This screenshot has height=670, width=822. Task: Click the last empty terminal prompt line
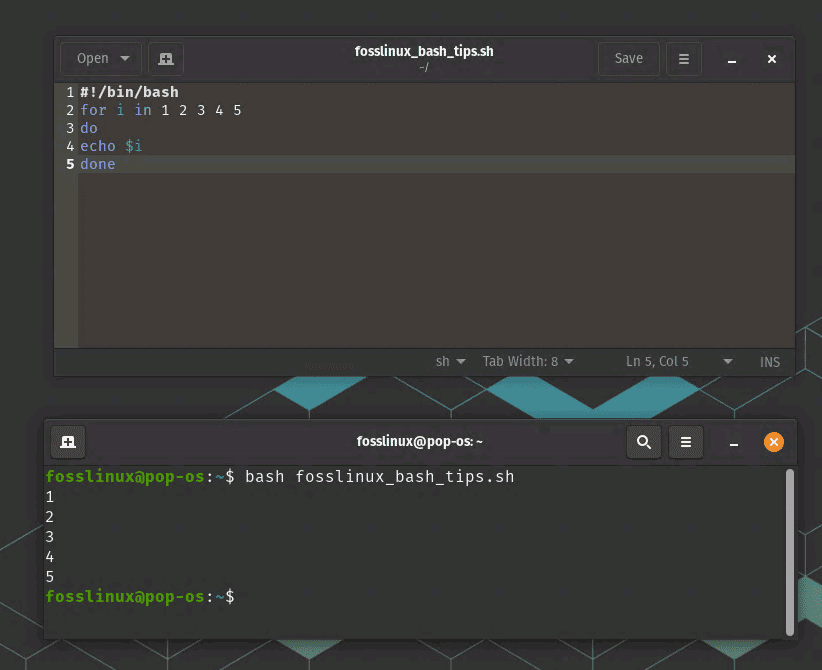coord(140,597)
